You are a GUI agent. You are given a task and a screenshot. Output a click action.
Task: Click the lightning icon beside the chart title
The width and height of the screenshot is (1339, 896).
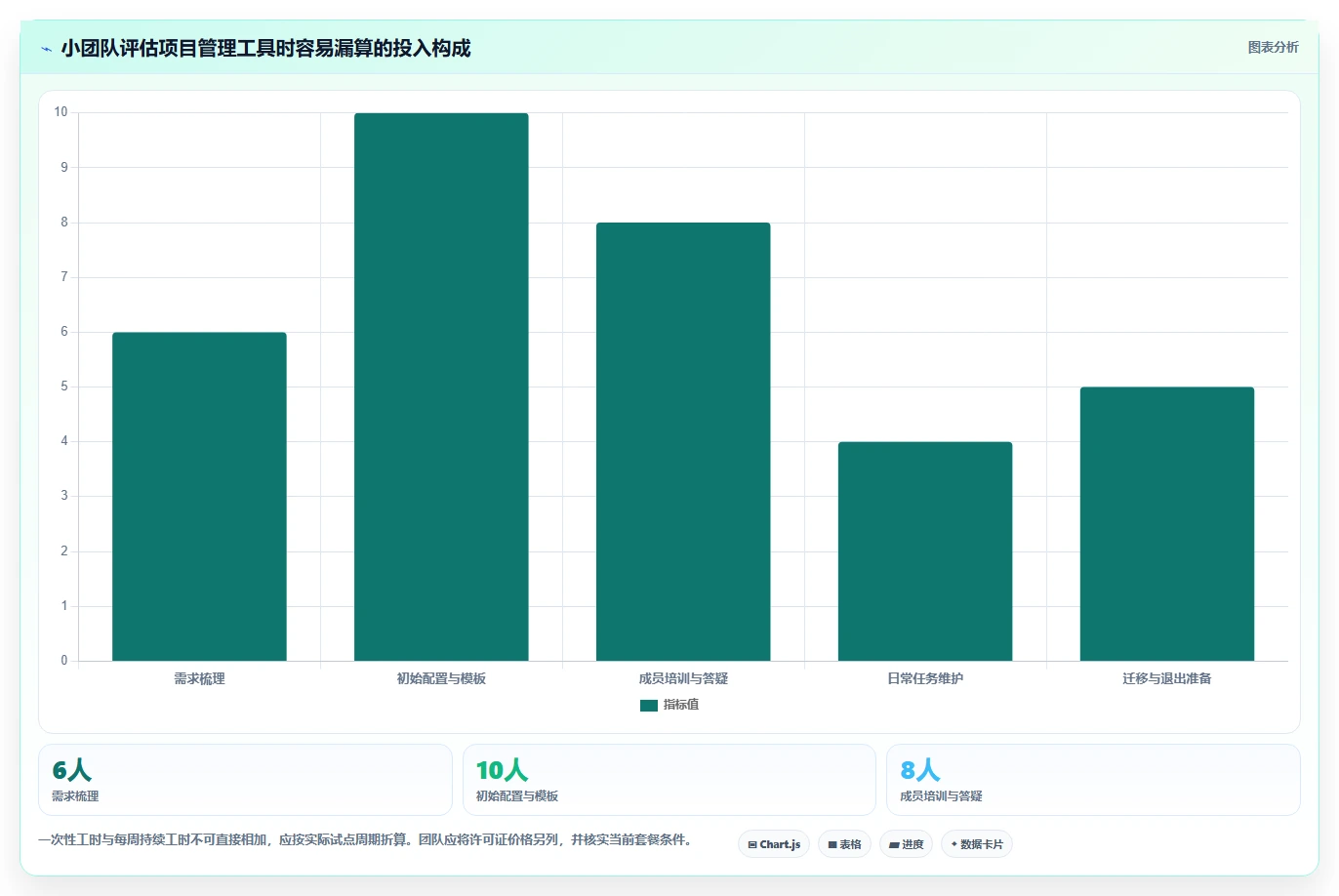[x=46, y=49]
